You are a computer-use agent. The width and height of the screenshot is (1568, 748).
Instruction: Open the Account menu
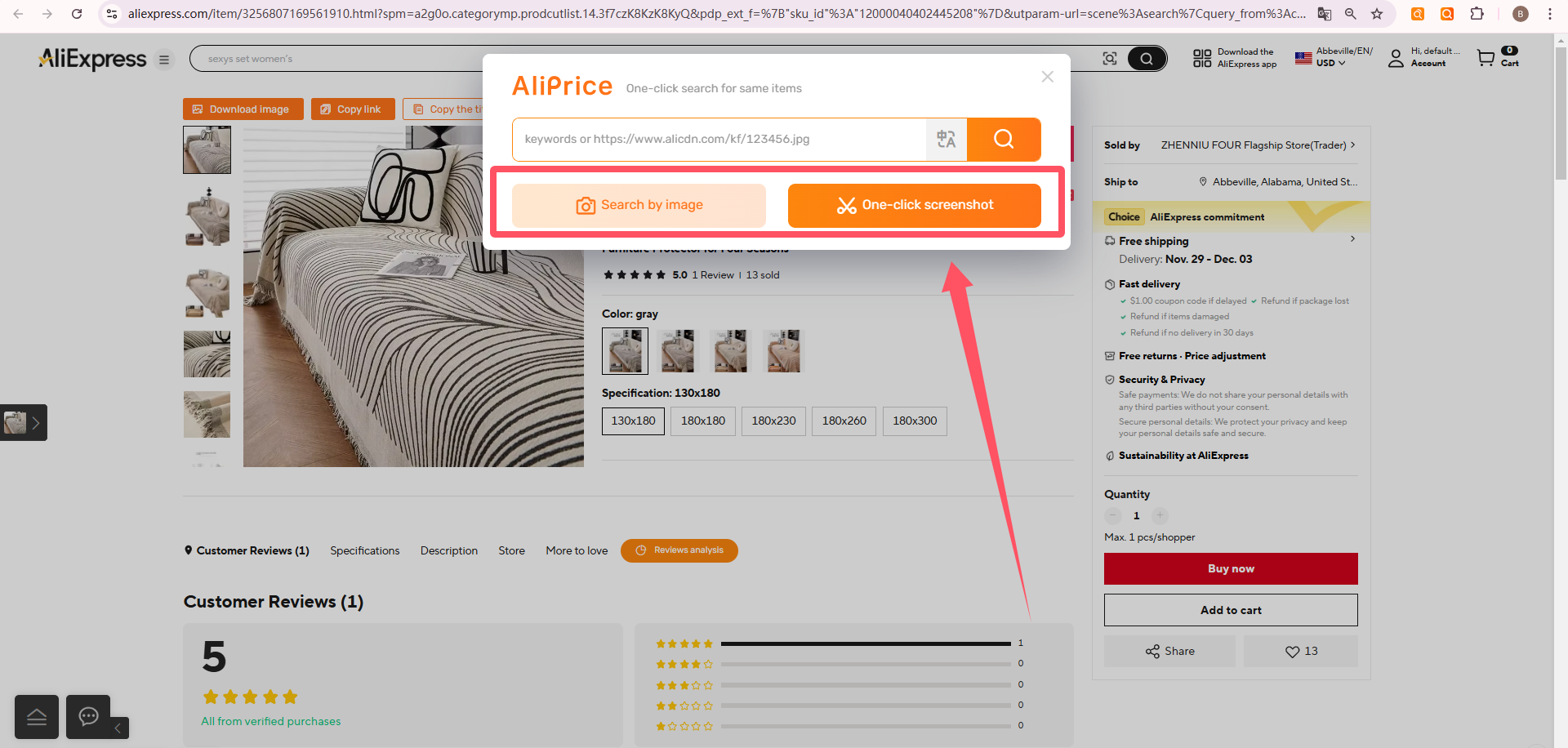(x=1424, y=57)
